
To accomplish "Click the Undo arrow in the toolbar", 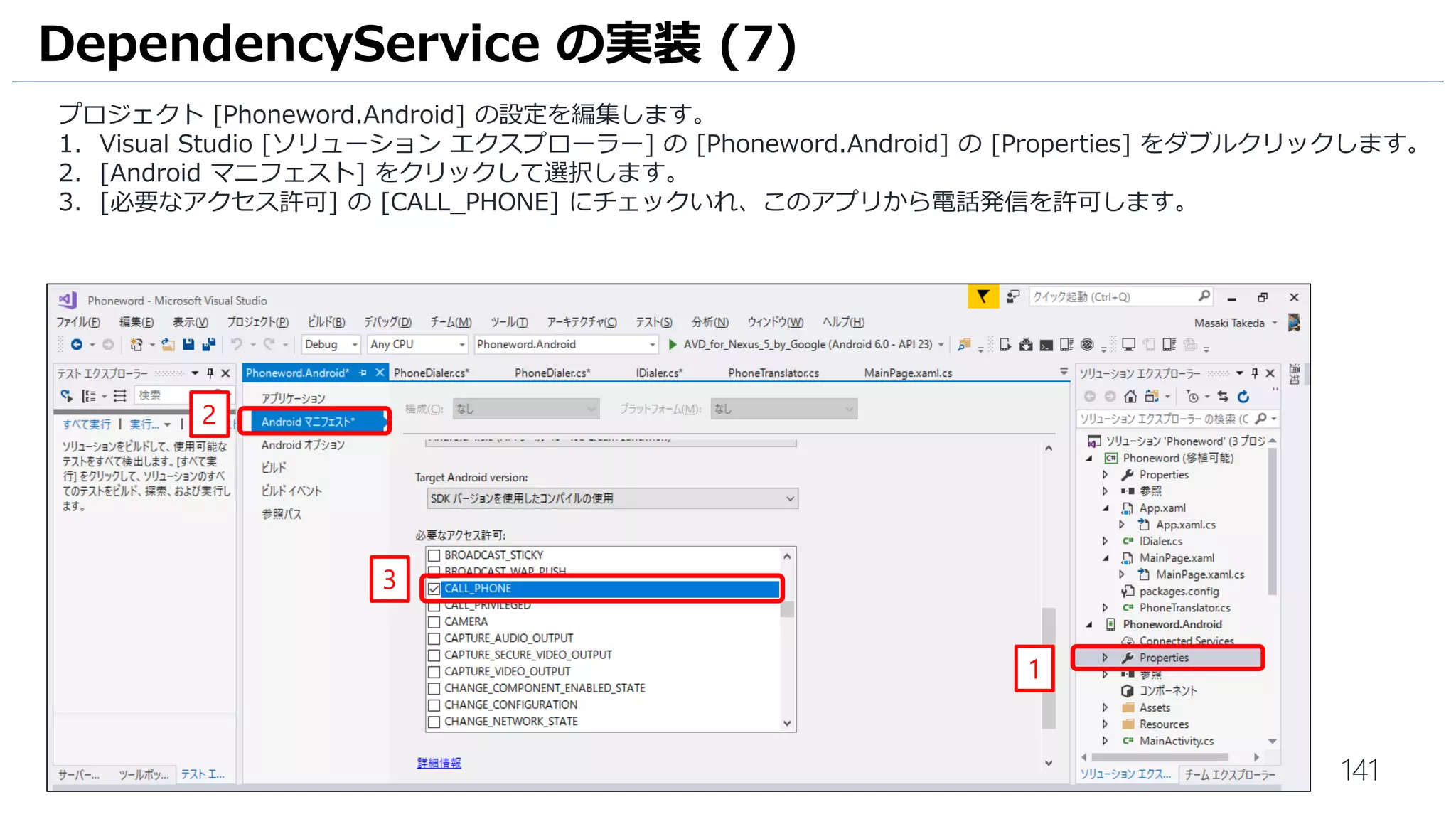I will pos(237,345).
